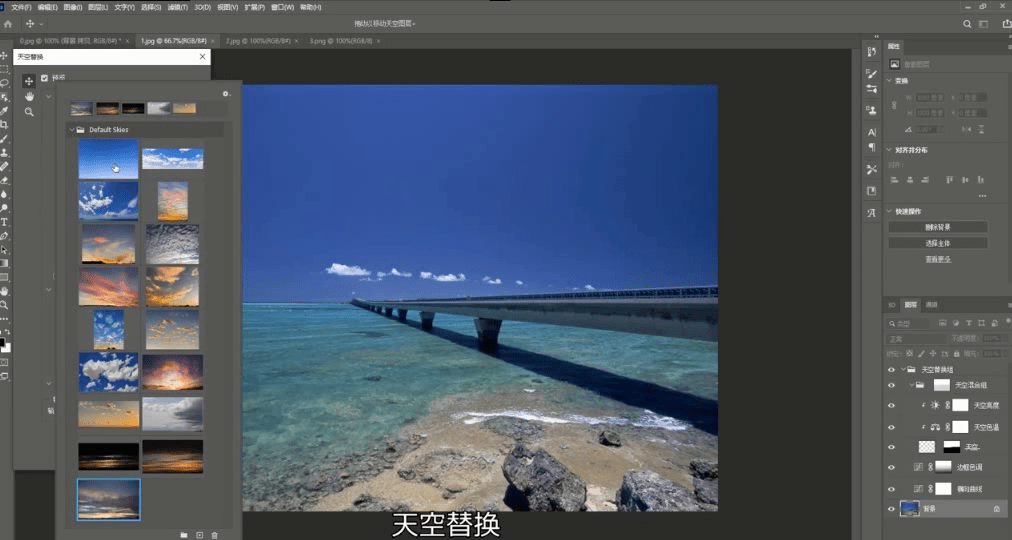Screen dimensions: 1012x540
Task: Hide the 背景 background layer
Action: point(891,509)
